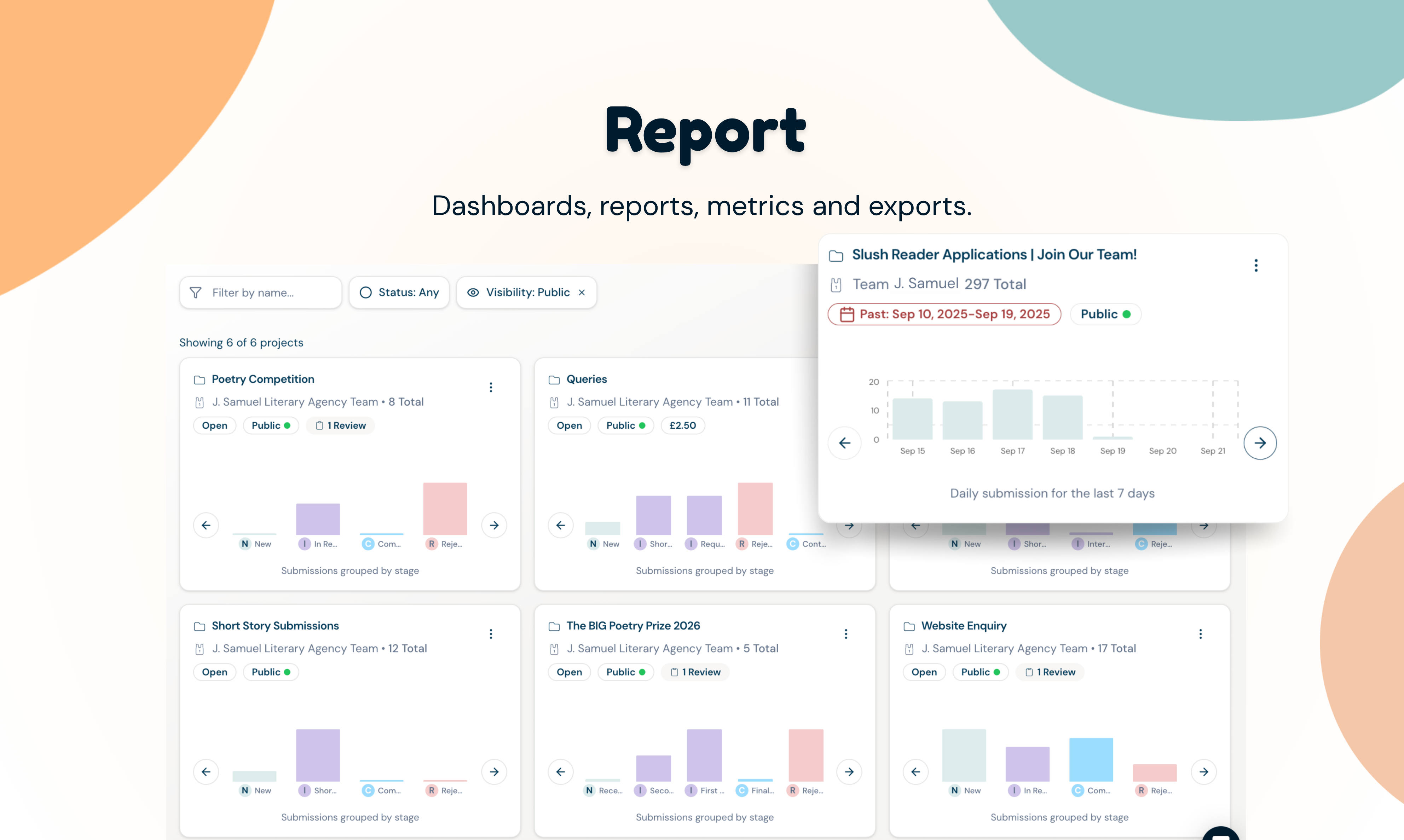The height and width of the screenshot is (840, 1404).
Task: Open kebab menu on The BIG Poetry Prize card
Action: pos(846,634)
